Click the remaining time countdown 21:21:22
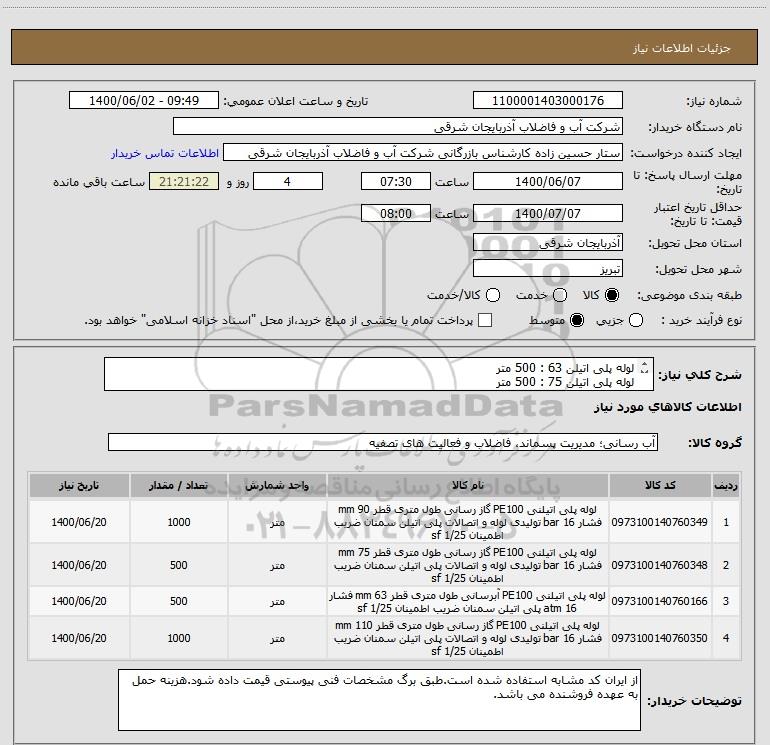The image size is (770, 745). (184, 182)
